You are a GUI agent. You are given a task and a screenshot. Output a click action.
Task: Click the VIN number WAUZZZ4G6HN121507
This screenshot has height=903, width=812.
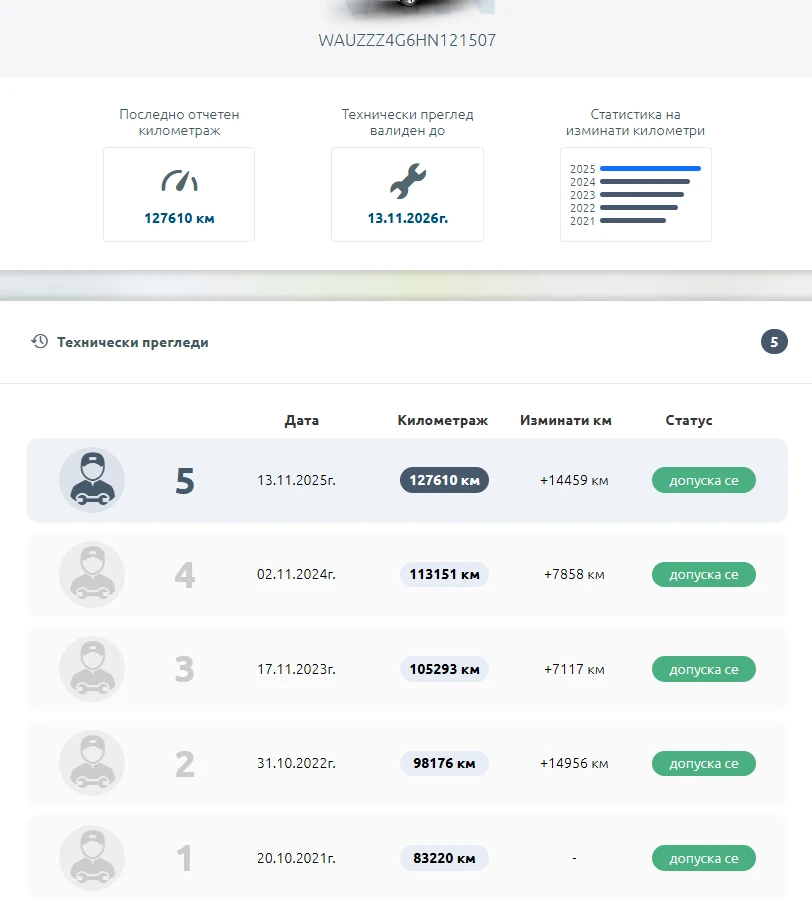[x=407, y=41]
